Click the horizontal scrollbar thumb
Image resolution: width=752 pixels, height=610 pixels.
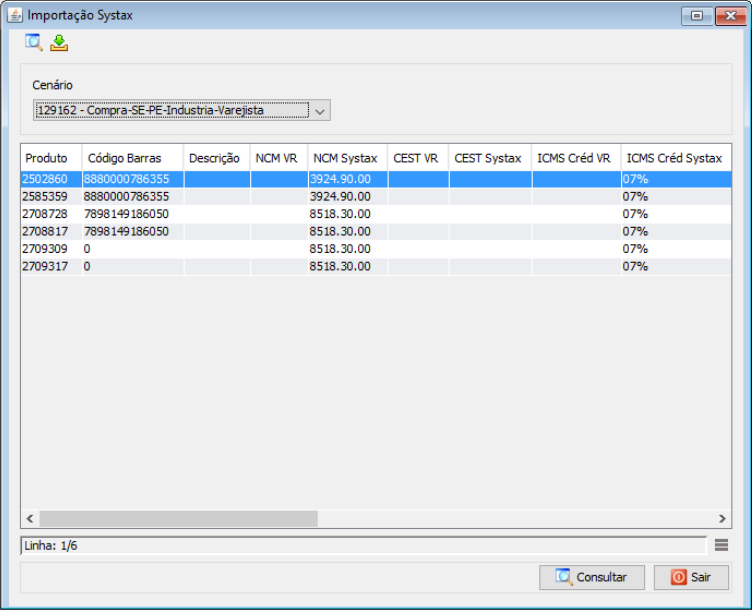(178, 518)
